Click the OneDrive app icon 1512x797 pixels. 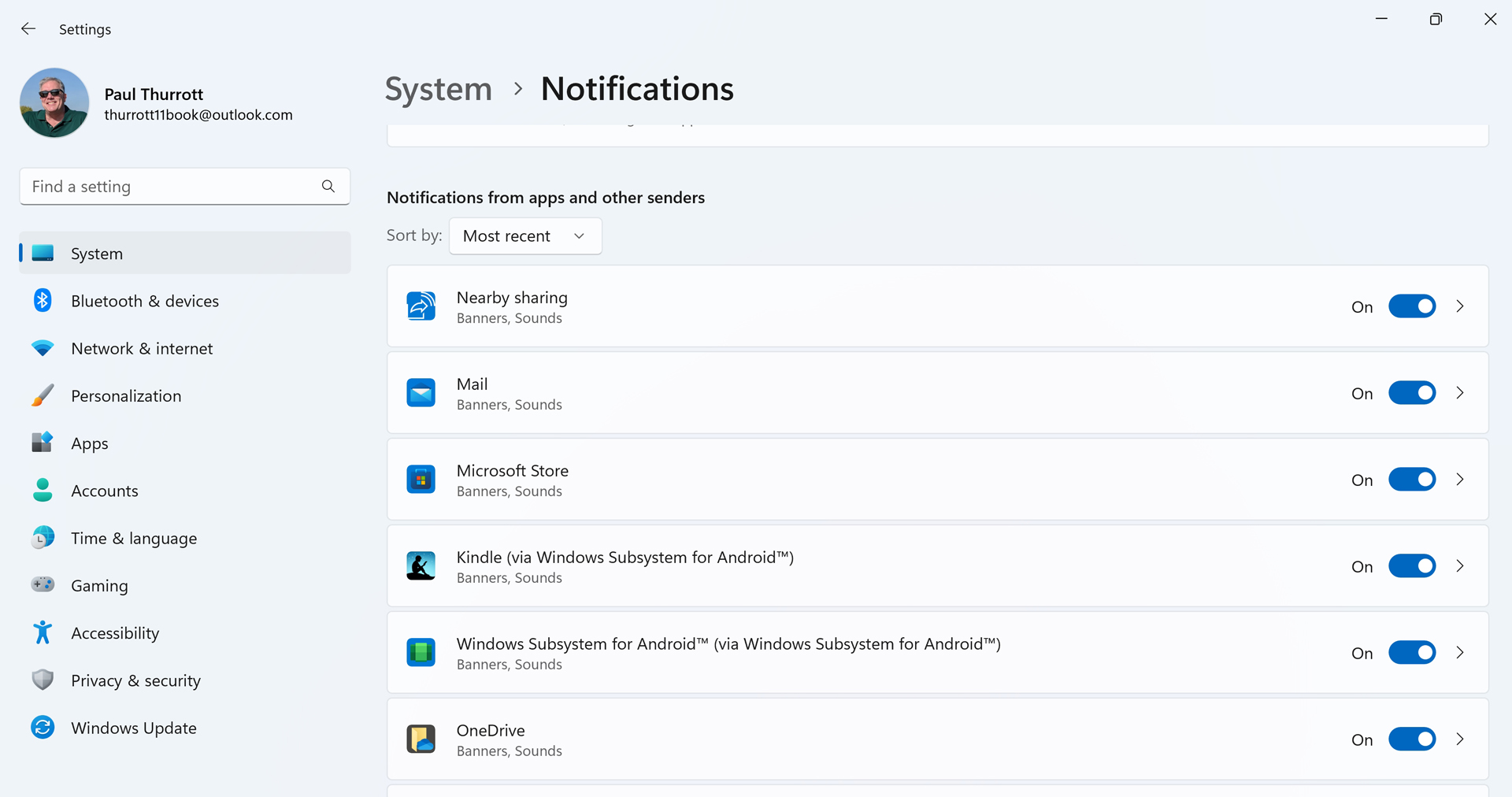(x=421, y=740)
